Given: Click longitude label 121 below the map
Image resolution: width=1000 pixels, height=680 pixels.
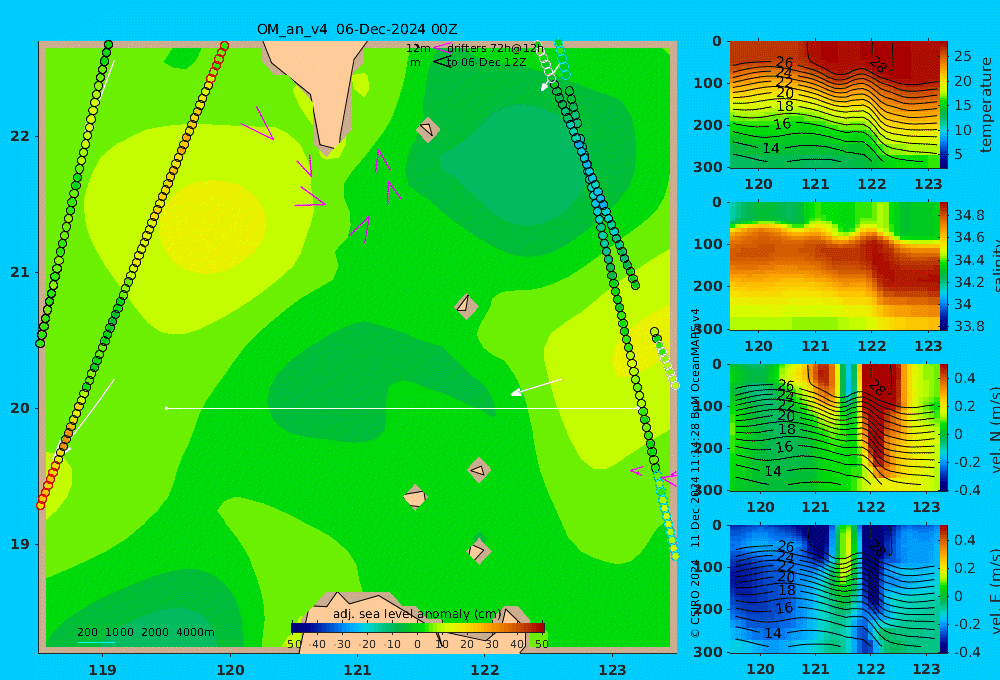Looking at the screenshot, I should point(358,670).
